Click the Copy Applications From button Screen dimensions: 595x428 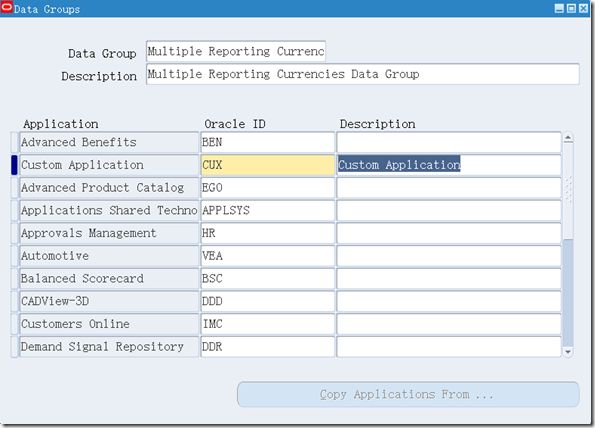coord(408,395)
